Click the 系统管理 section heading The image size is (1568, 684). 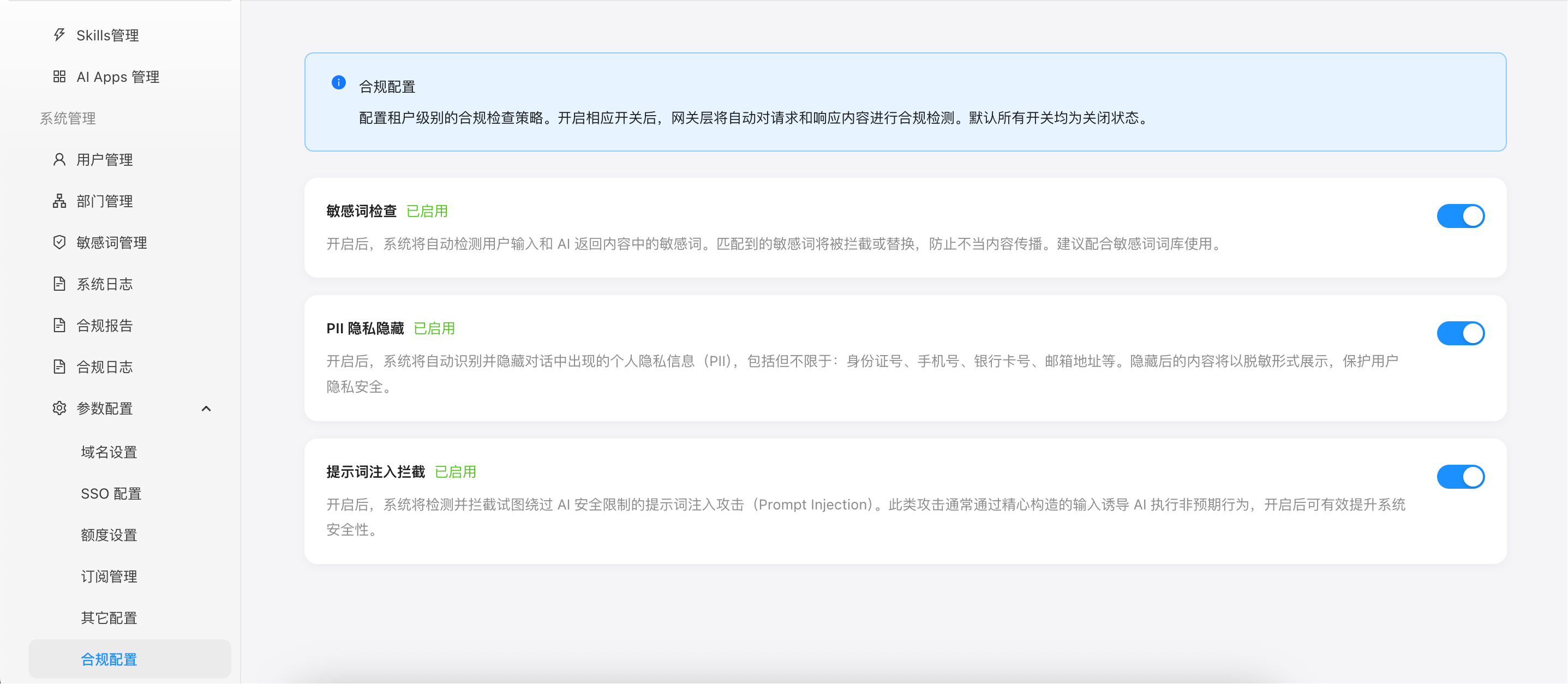click(68, 118)
